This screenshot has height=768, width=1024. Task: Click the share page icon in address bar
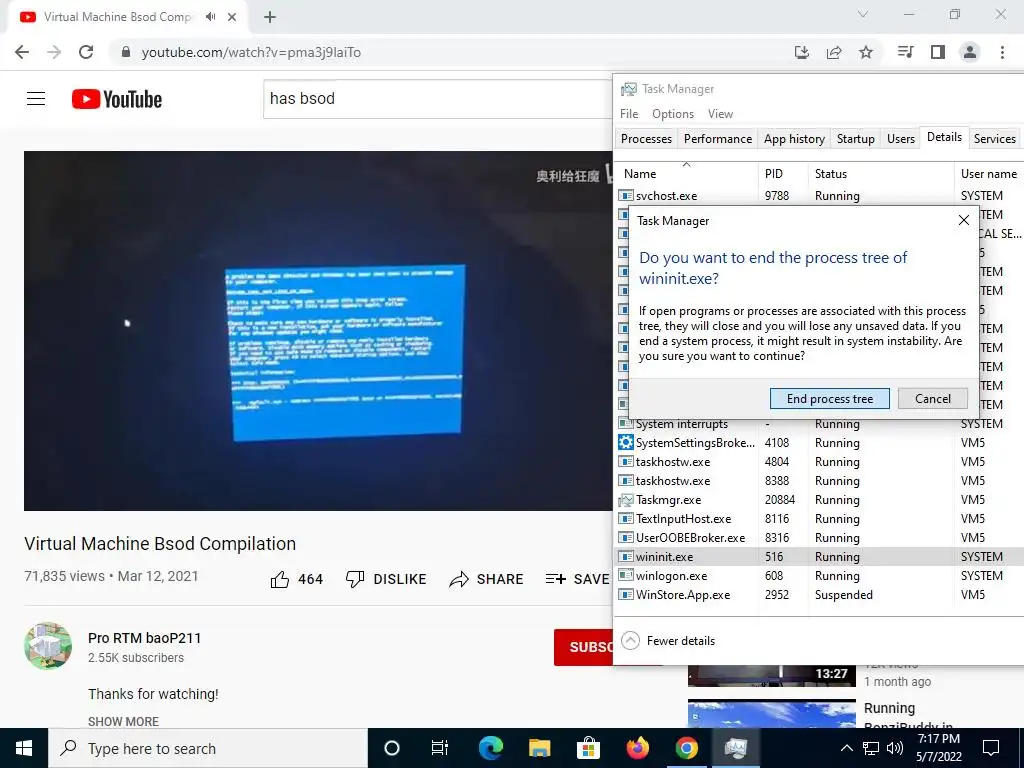click(x=834, y=52)
